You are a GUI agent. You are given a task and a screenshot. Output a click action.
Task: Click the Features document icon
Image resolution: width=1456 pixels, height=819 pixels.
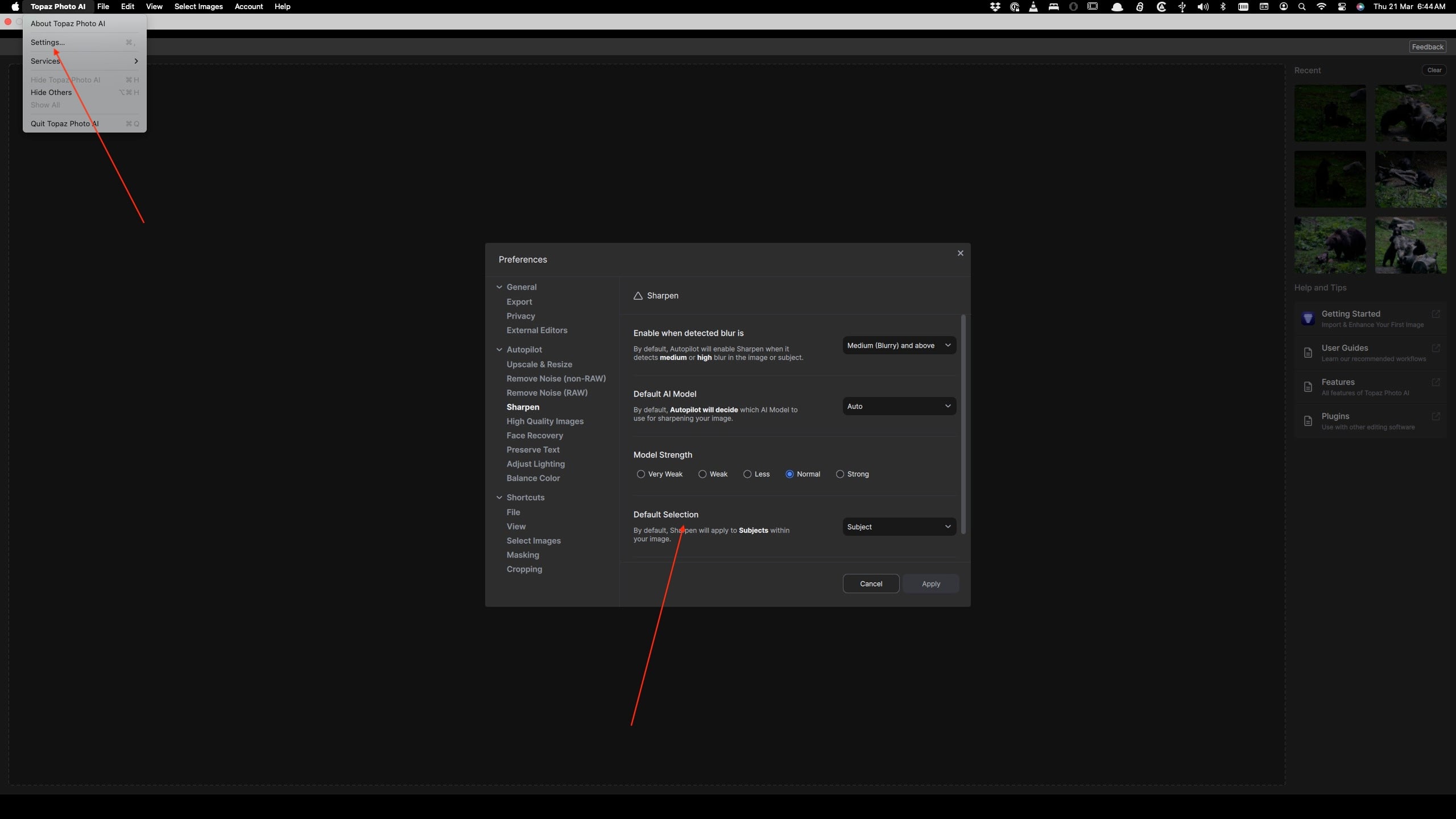[1308, 387]
